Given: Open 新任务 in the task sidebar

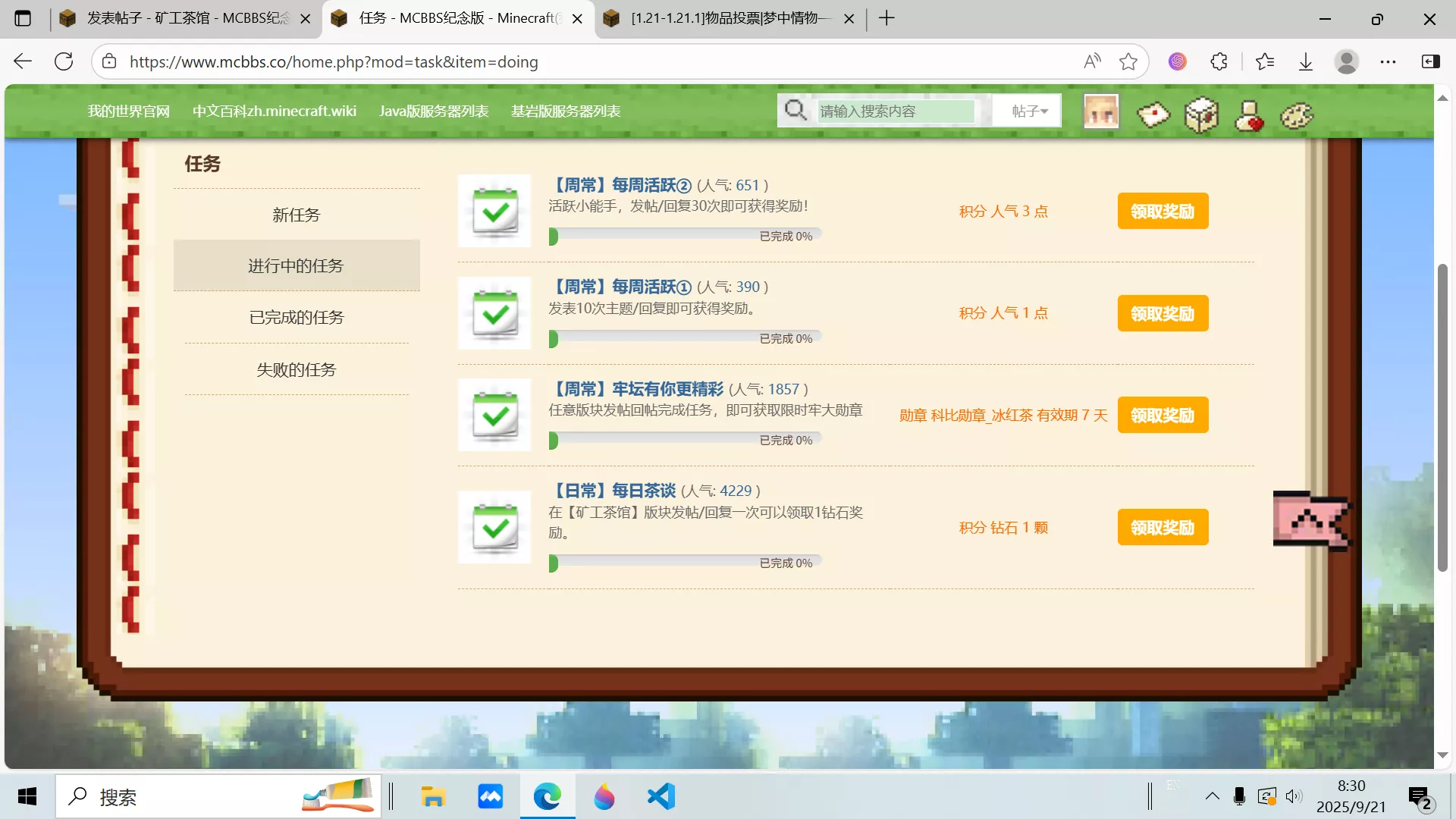Looking at the screenshot, I should click(x=297, y=215).
